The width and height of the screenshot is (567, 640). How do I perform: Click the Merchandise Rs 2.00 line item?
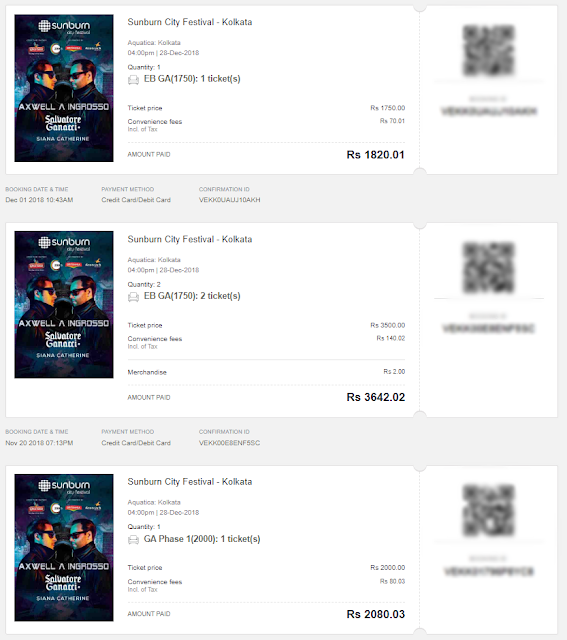[x=266, y=372]
